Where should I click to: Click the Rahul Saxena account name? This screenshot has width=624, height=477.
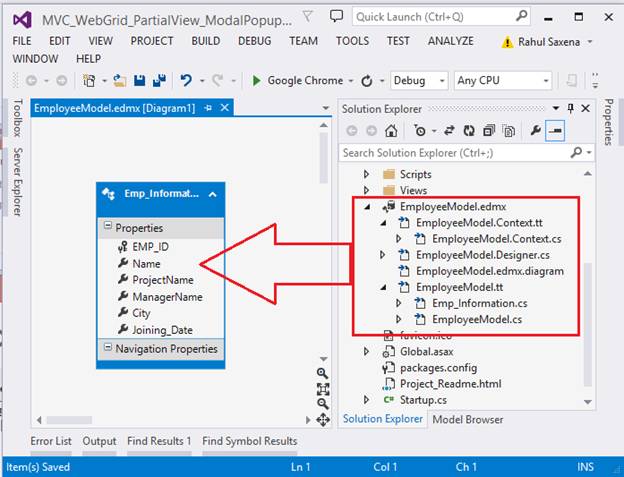coord(549,42)
